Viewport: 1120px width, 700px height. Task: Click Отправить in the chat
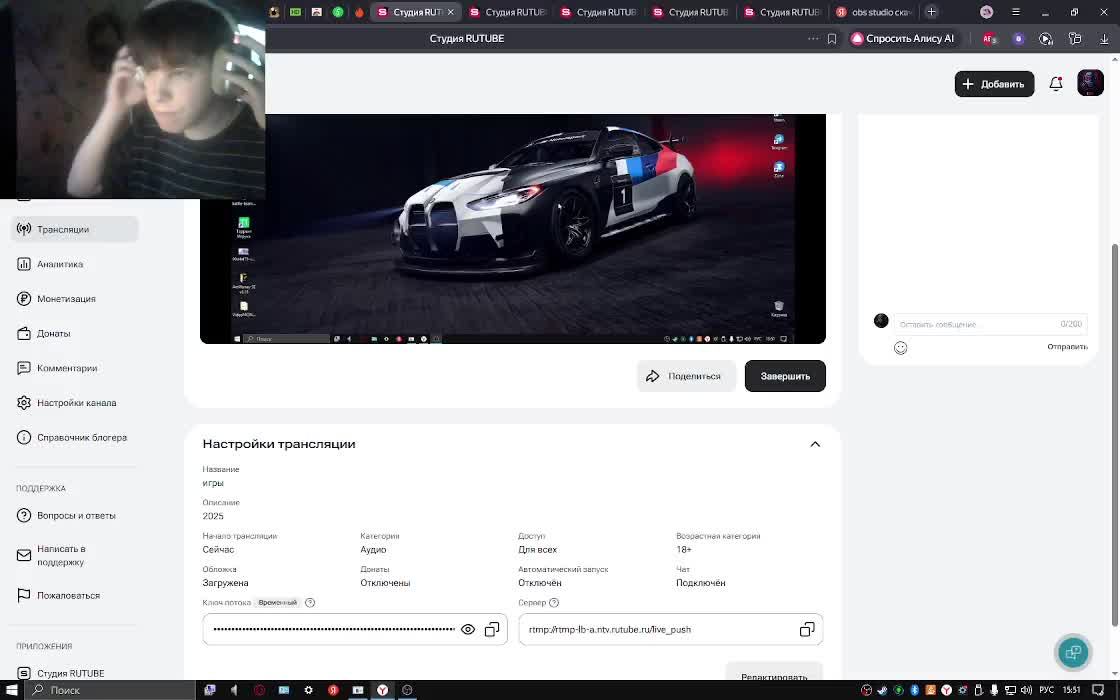(x=1067, y=346)
